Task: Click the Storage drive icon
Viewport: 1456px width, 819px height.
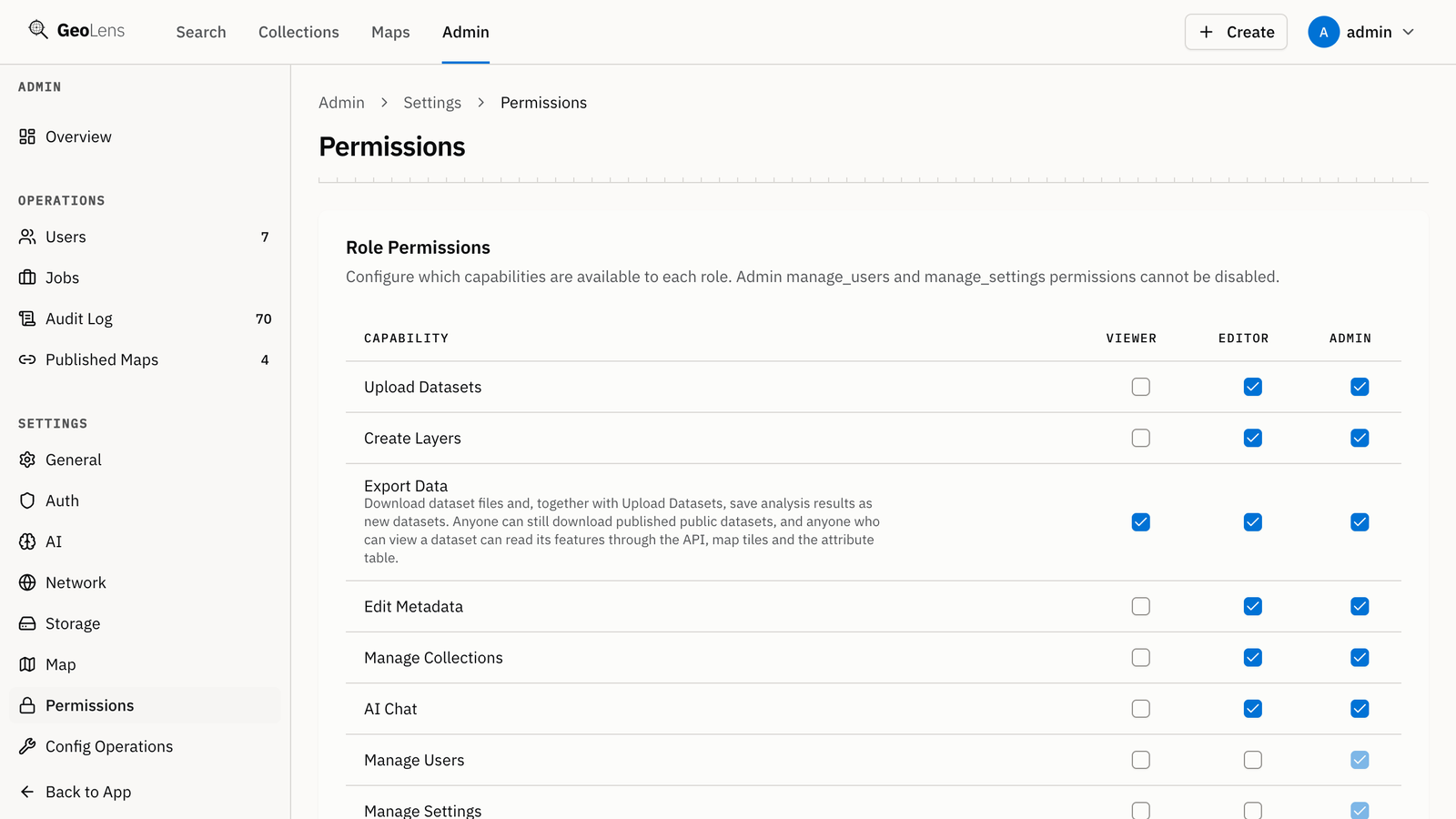Action: (x=27, y=623)
